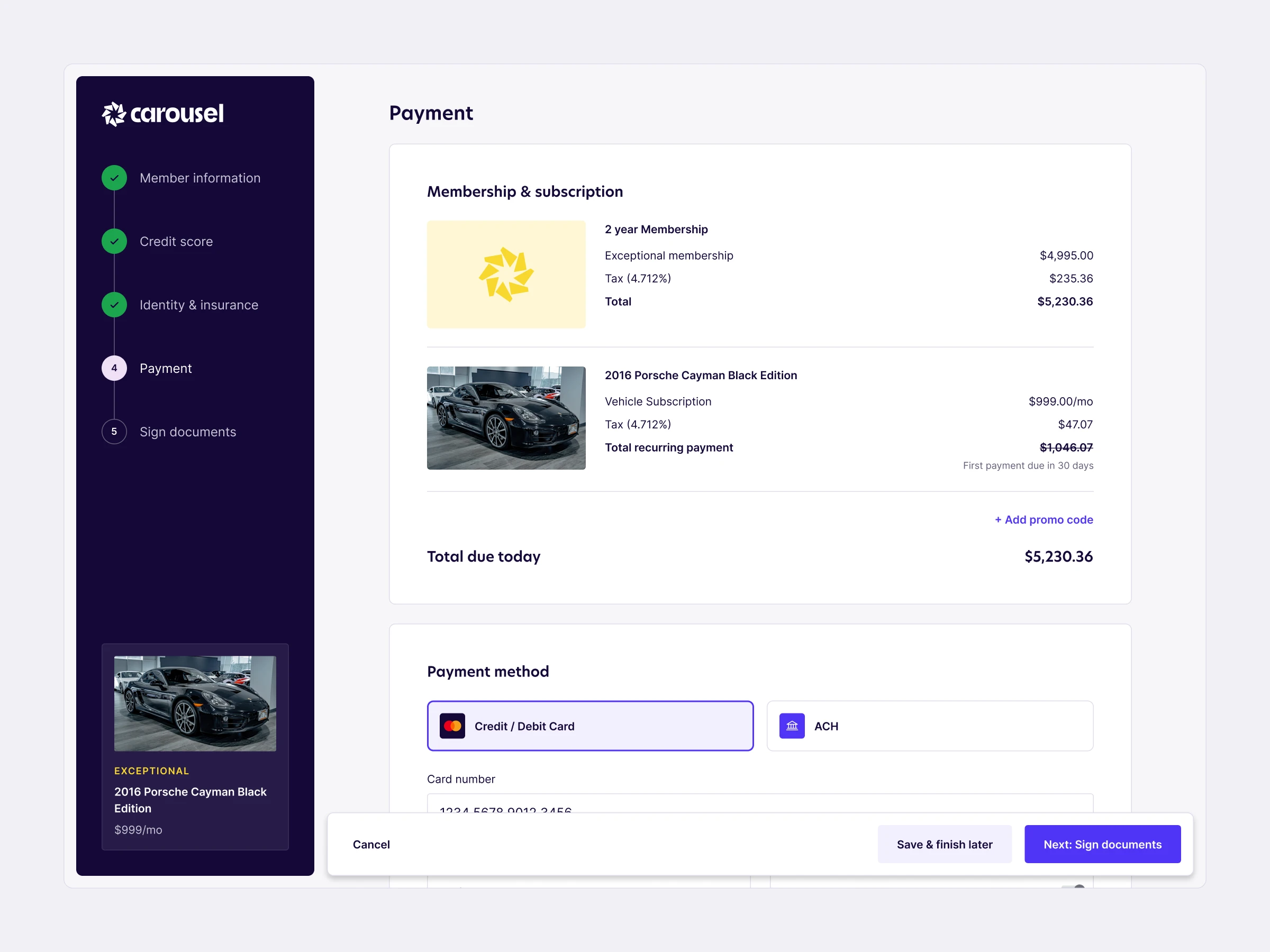
Task: Click Member information green checkmark icon
Action: tap(114, 178)
